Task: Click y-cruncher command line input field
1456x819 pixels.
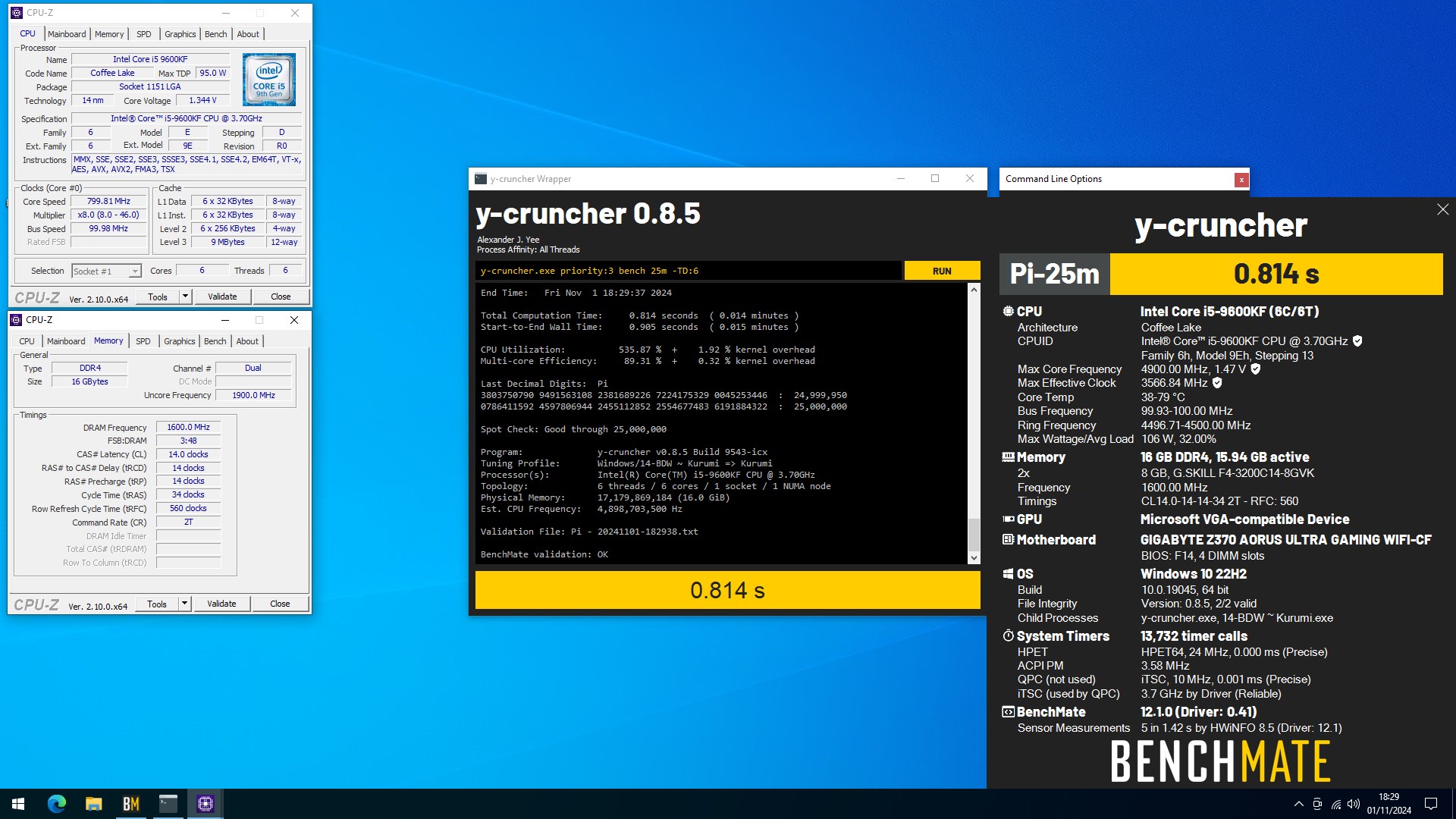Action: coord(689,271)
